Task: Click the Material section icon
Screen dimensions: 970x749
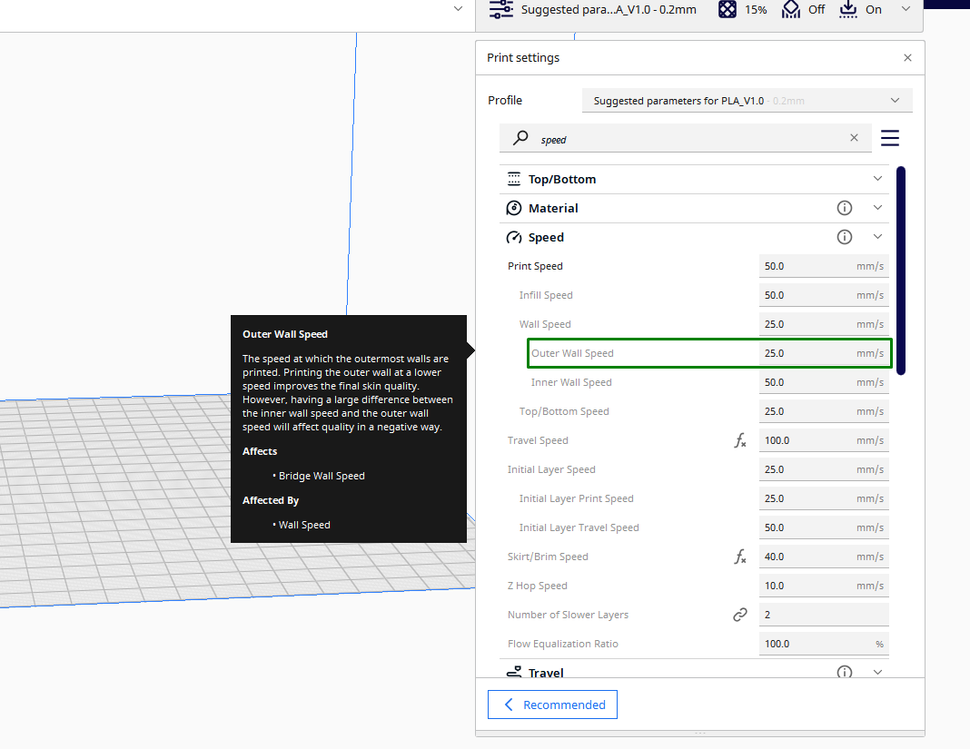Action: point(514,208)
